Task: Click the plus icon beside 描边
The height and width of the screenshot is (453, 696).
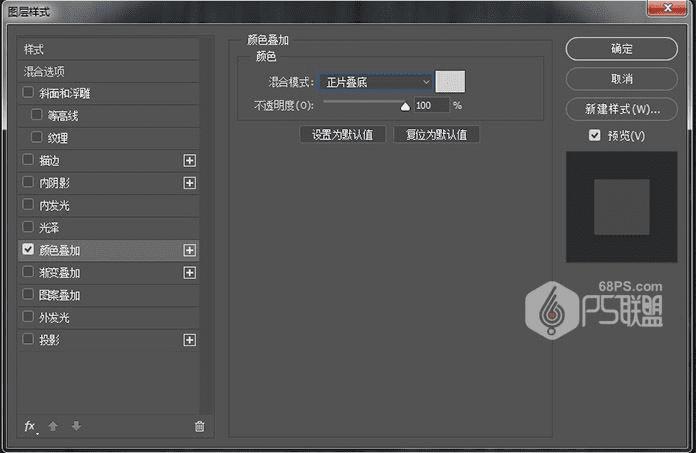Action: click(190, 161)
